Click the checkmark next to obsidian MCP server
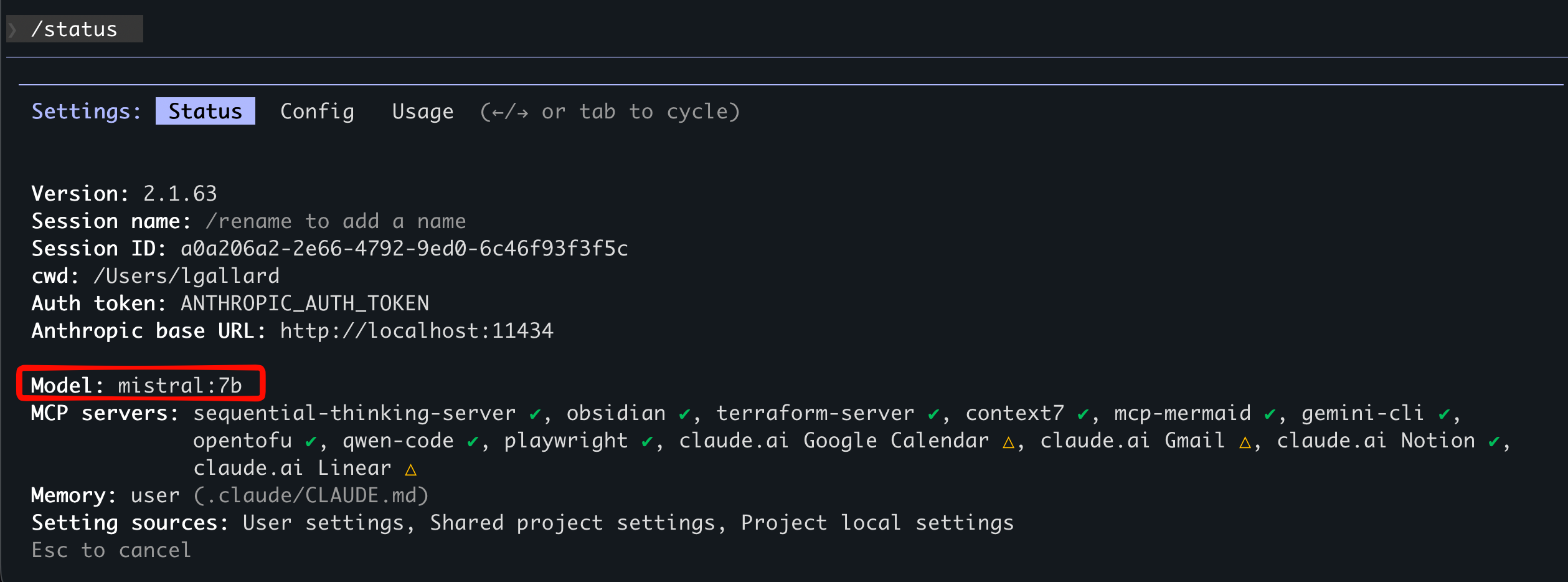1568x582 pixels. (x=684, y=413)
